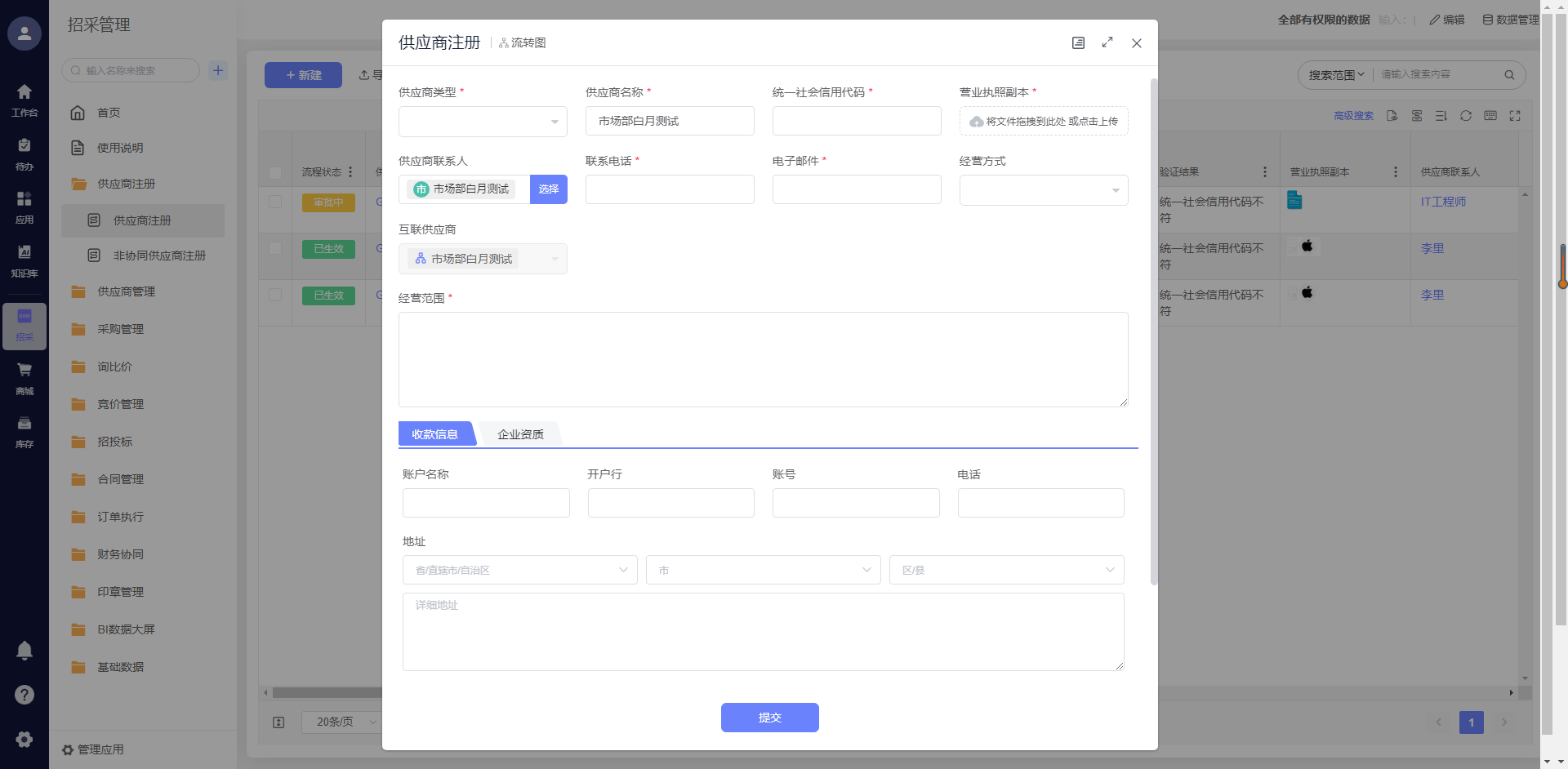Image resolution: width=1568 pixels, height=769 pixels.
Task: Expand the 经营方式 dropdown
Action: coord(1043,190)
